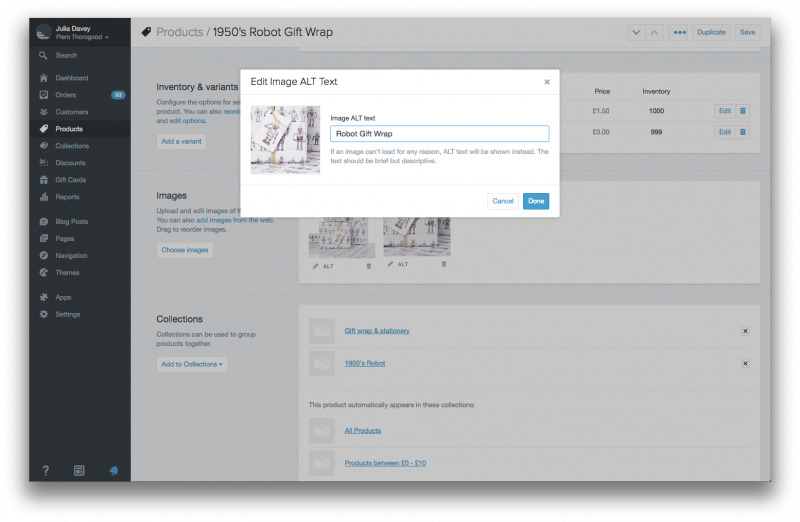Screen dimensions: 800x522
Task: Open the All Products collection link
Action: [363, 431]
